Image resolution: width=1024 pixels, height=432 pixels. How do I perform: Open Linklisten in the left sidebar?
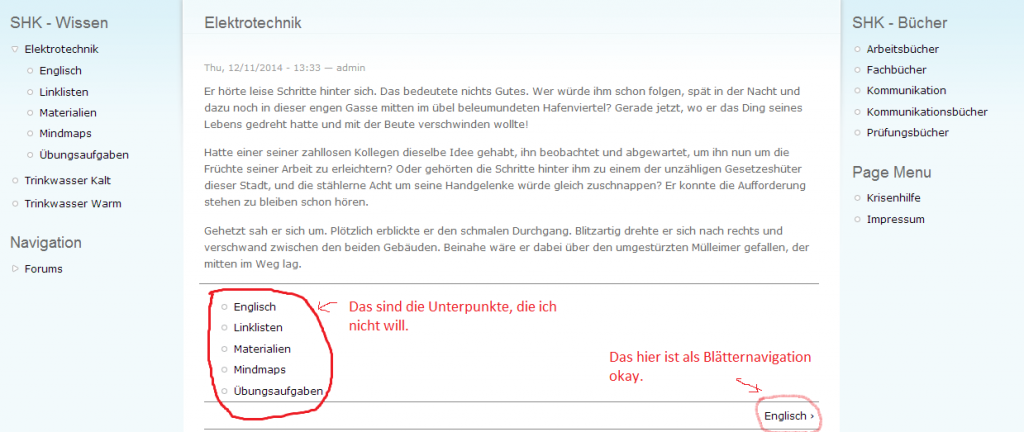pyautogui.click(x=64, y=92)
